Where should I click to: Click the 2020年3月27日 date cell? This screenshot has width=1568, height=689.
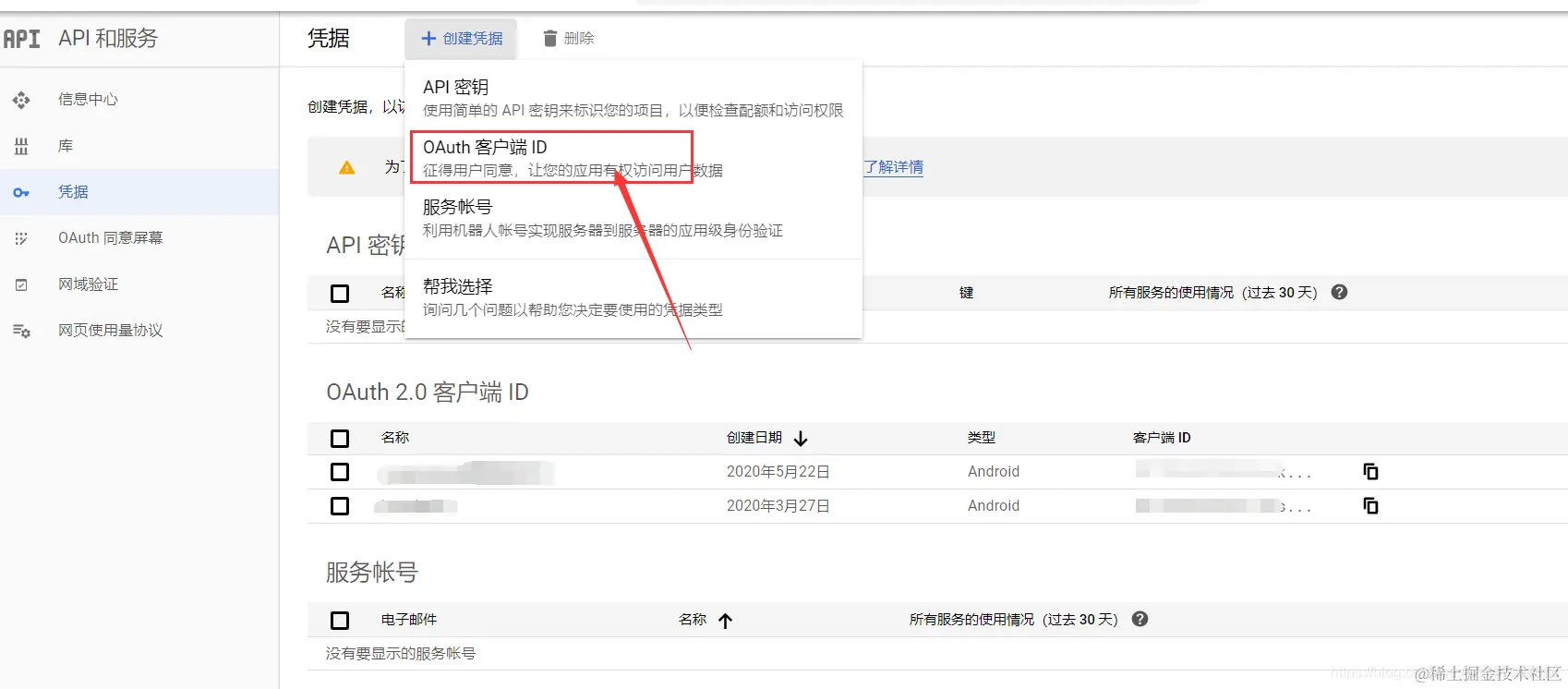[778, 506]
